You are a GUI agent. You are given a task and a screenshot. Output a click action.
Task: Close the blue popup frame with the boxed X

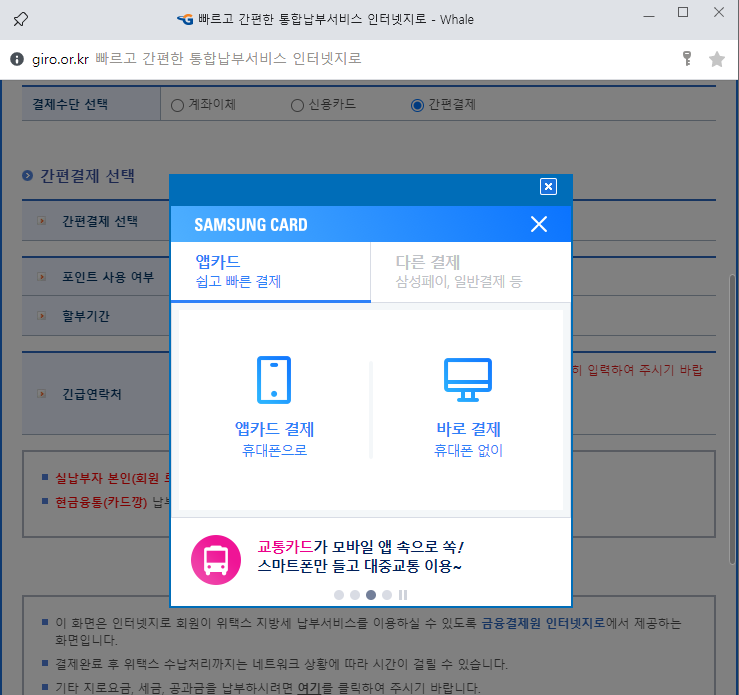548,187
